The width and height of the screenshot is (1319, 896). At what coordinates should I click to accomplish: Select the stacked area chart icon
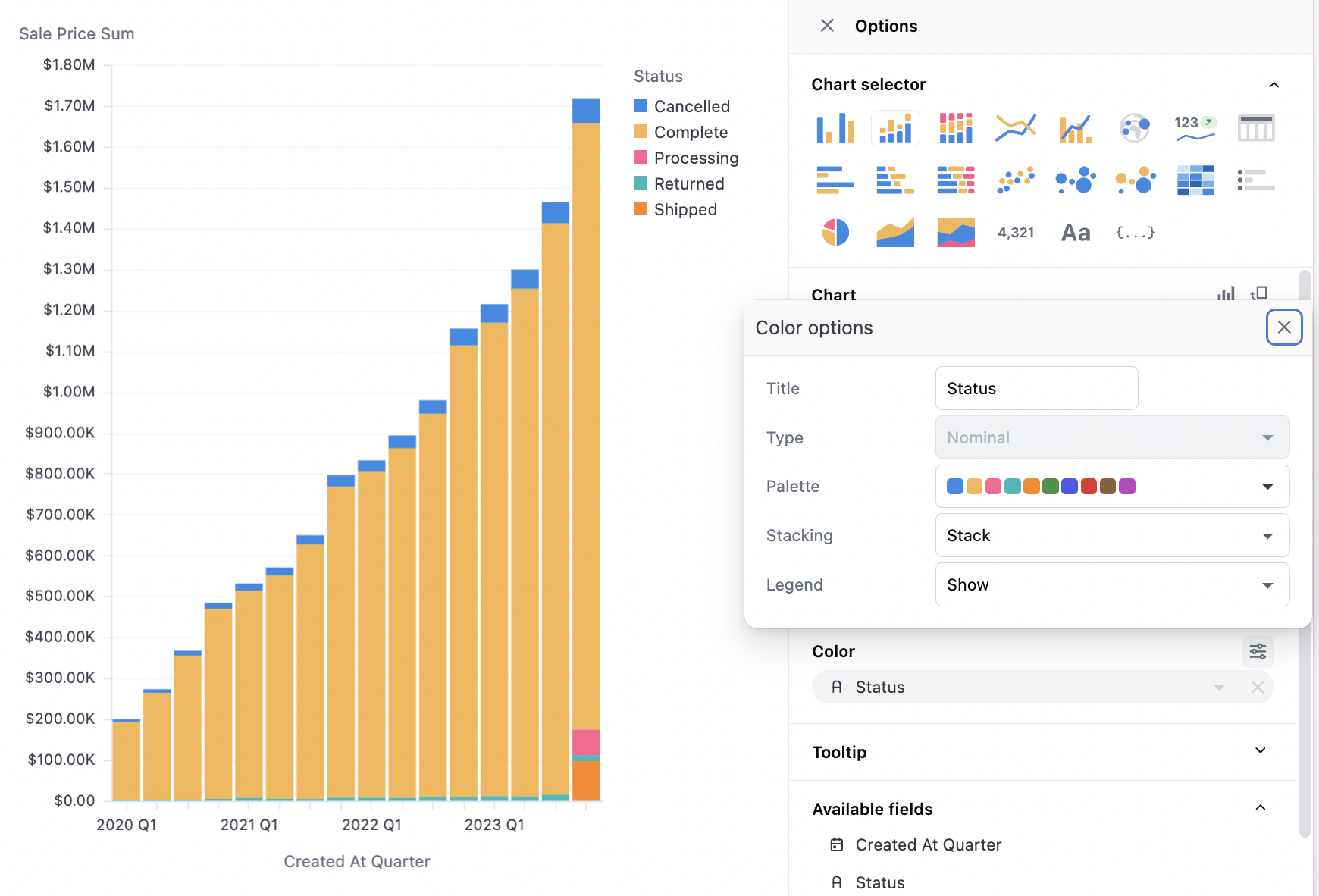click(955, 233)
